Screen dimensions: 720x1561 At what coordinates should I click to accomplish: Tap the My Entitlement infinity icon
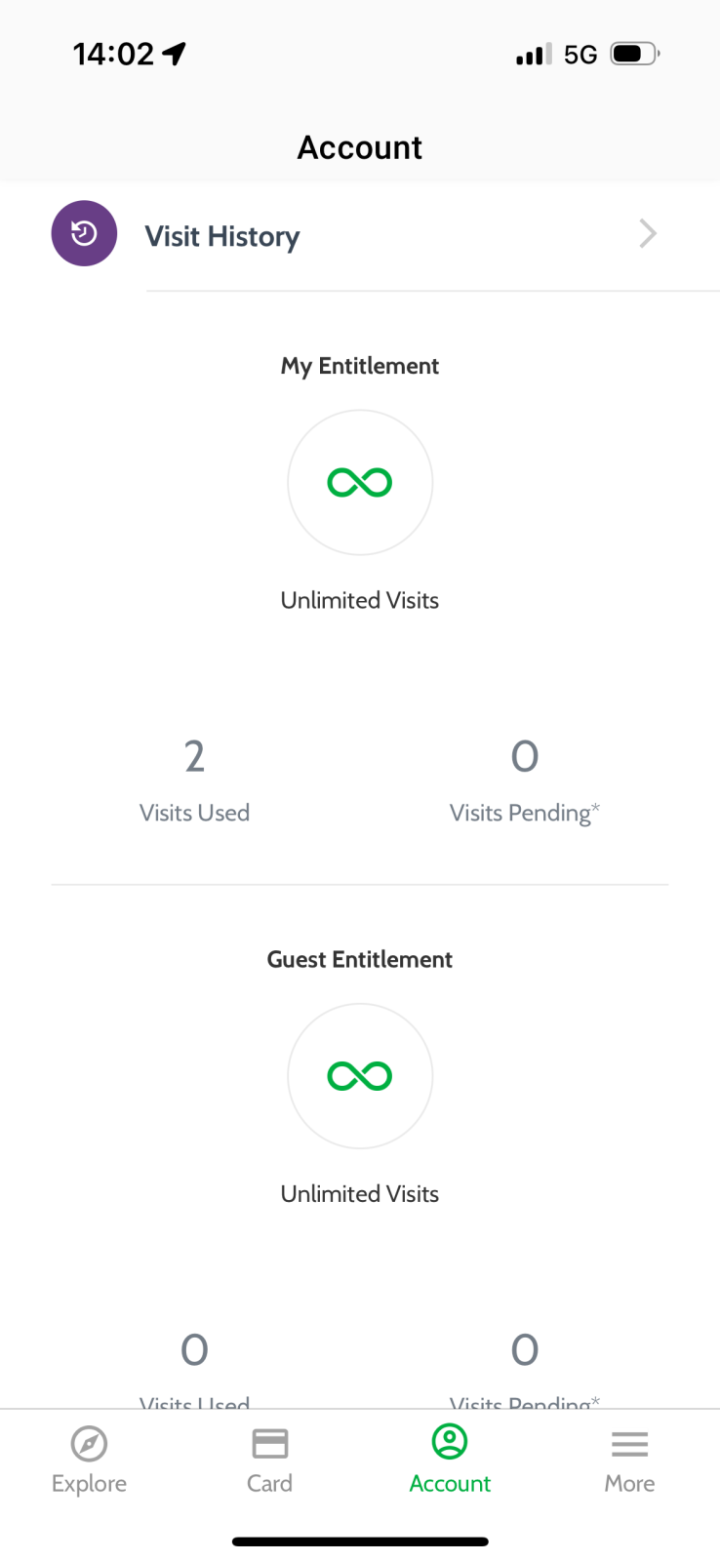click(x=360, y=483)
